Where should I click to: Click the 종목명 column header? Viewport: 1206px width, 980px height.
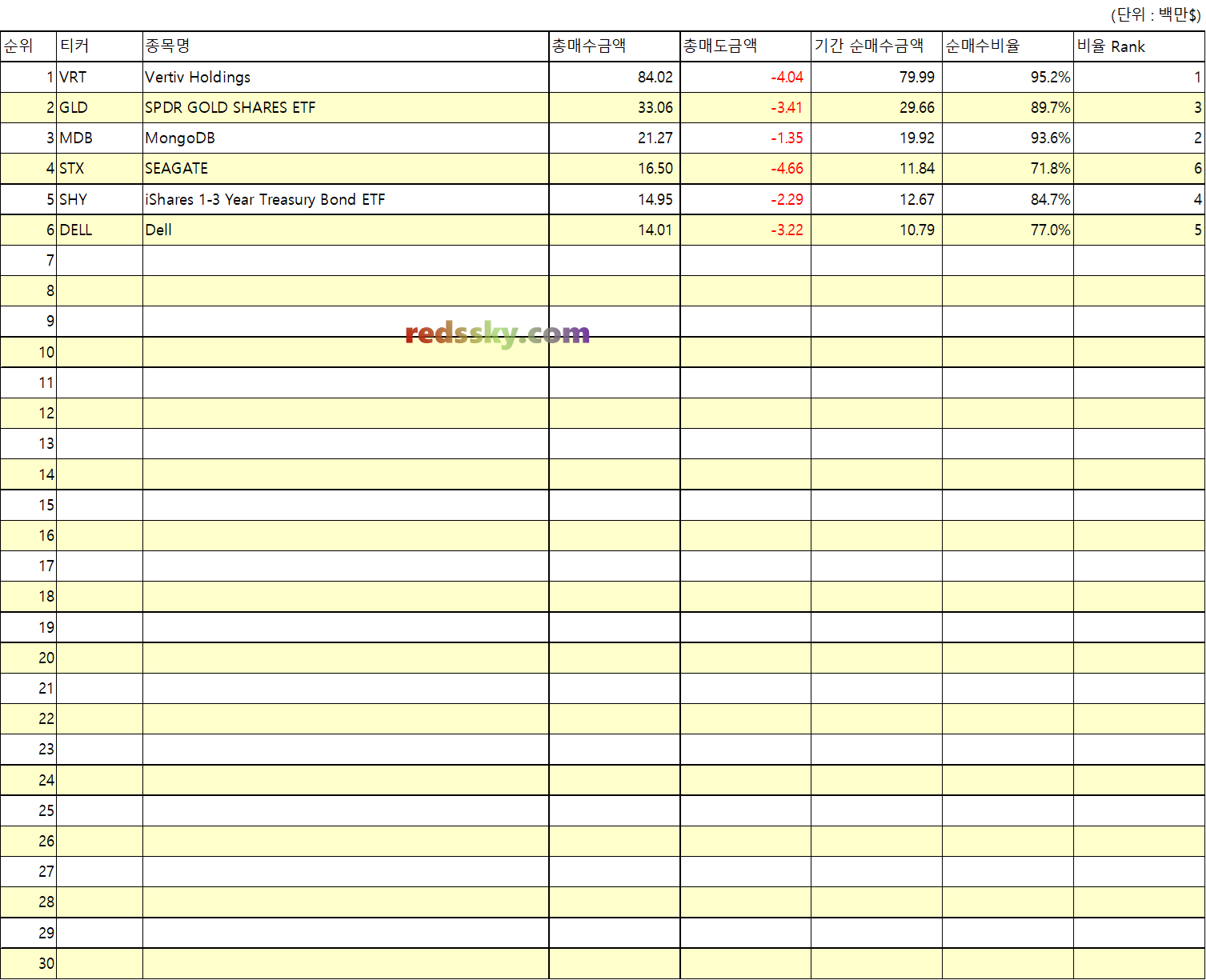coord(346,46)
